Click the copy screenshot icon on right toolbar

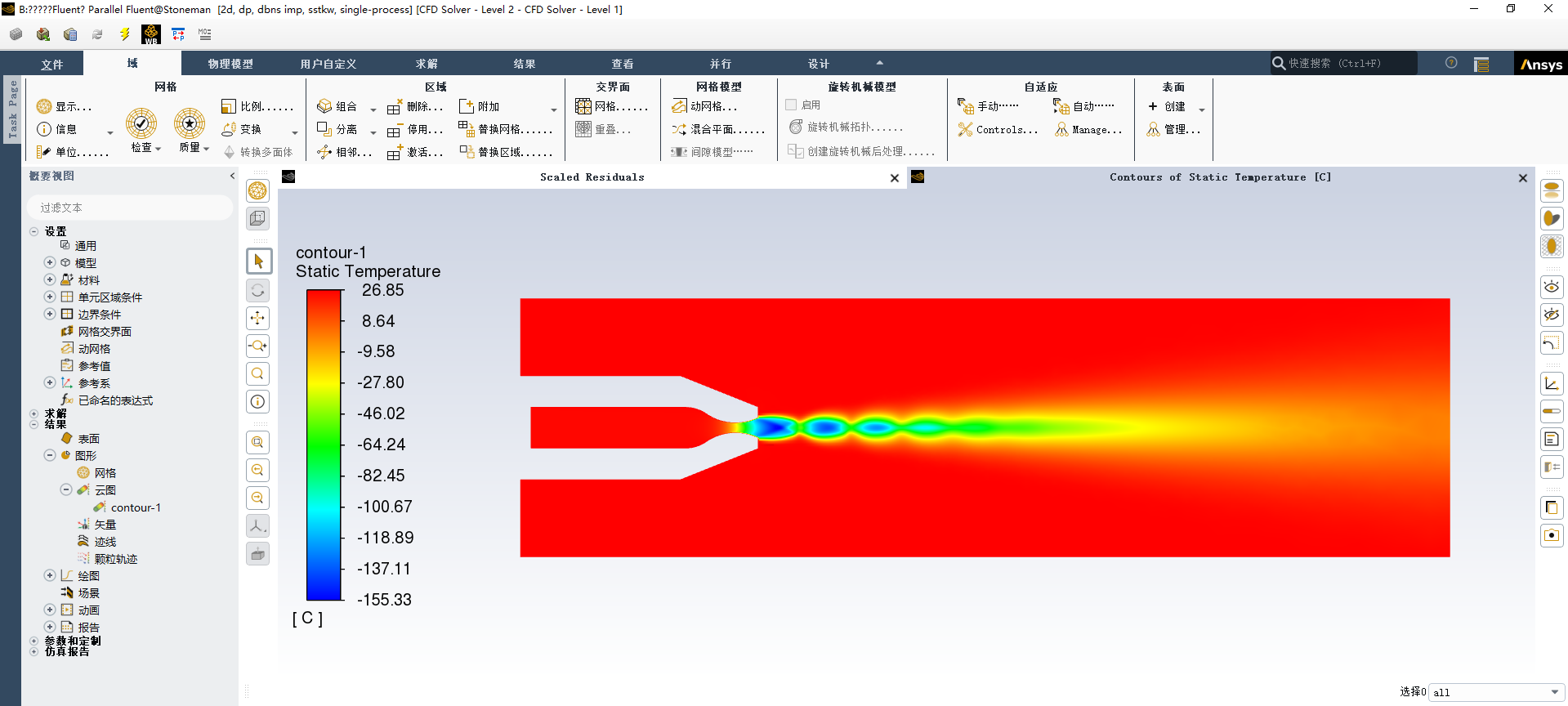[x=1552, y=507]
